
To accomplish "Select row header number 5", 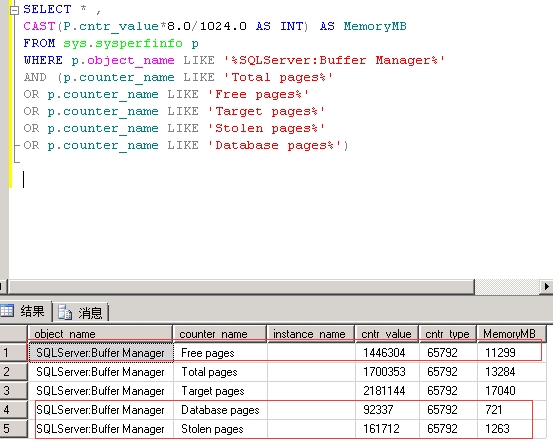I will point(13,428).
